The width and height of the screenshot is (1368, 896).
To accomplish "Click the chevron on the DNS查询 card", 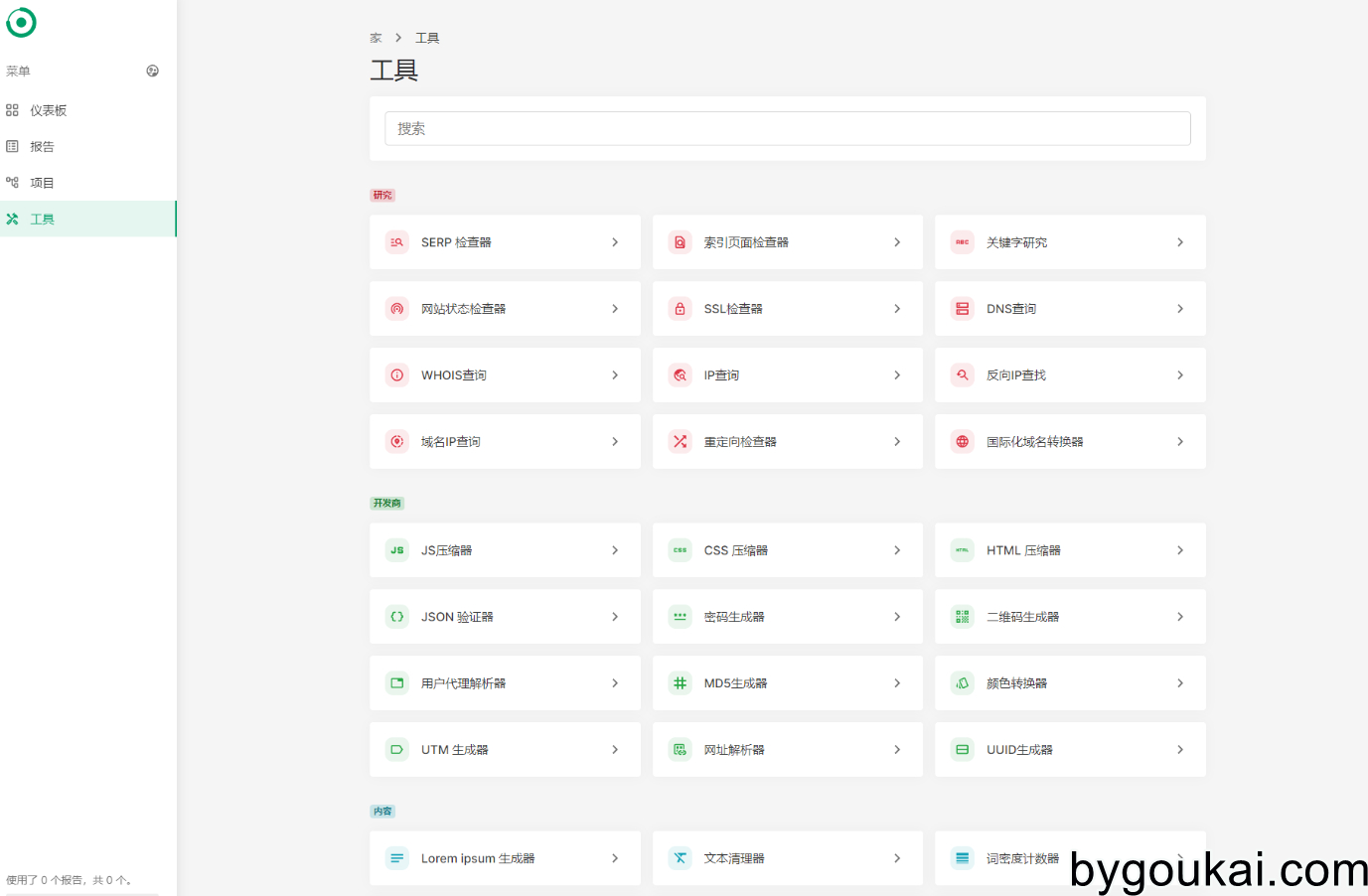I will tap(1180, 309).
